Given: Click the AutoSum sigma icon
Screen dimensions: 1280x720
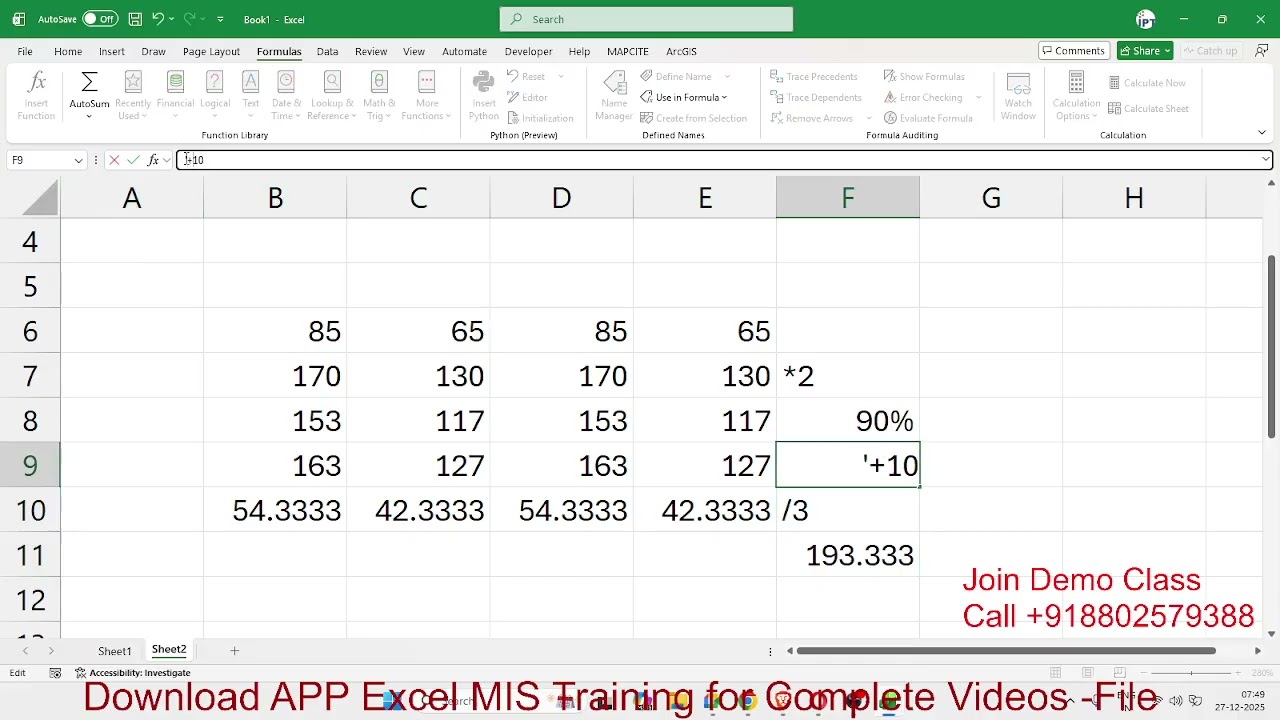Looking at the screenshot, I should click(89, 82).
